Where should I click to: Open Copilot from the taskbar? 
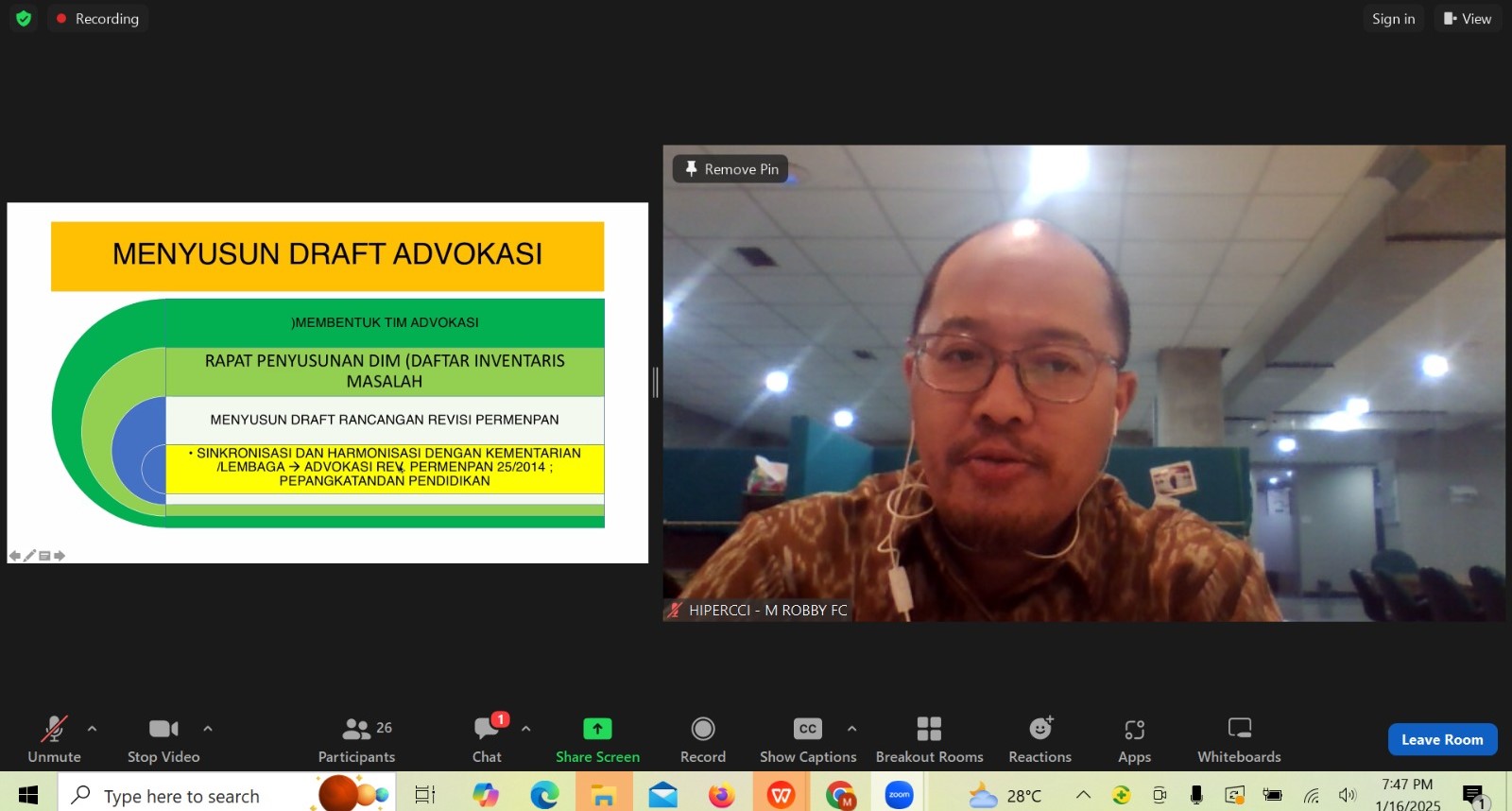486,795
